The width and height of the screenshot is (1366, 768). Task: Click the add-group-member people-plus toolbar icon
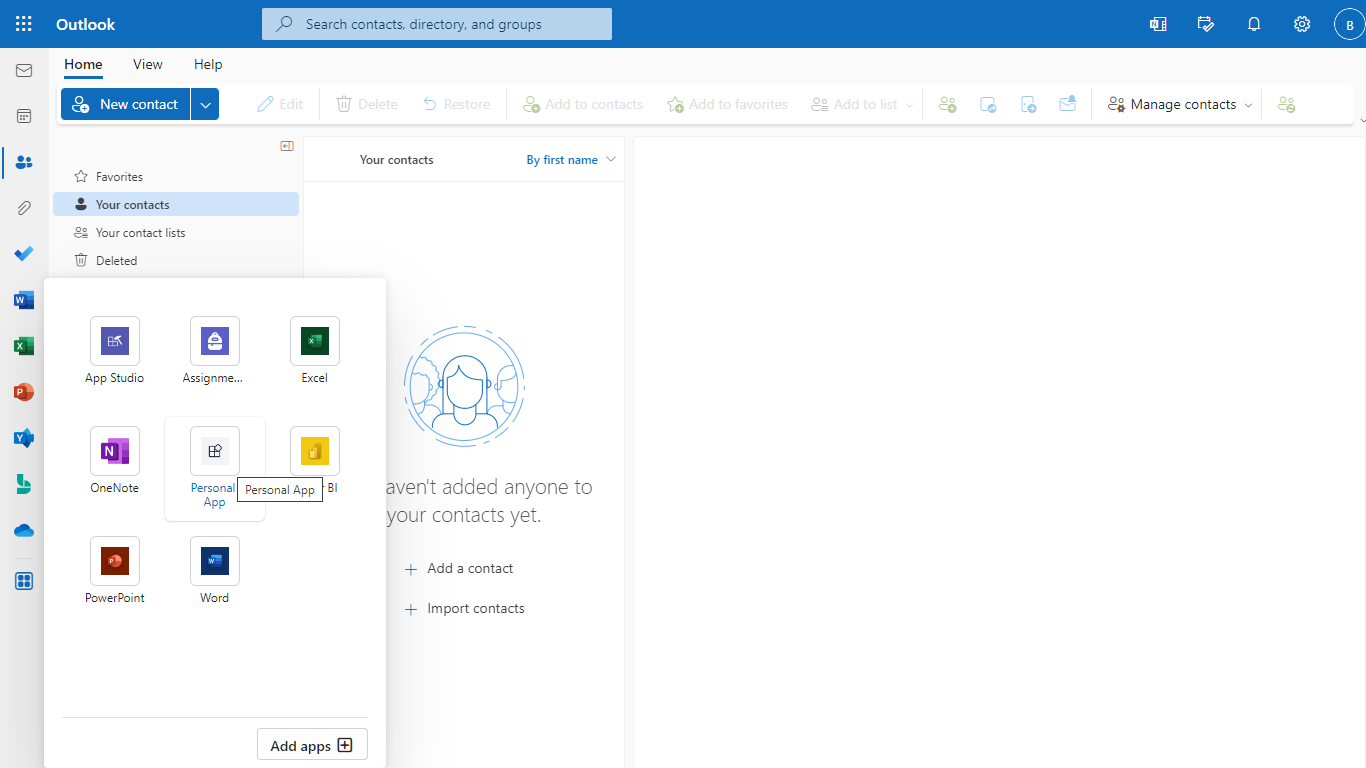tap(947, 104)
